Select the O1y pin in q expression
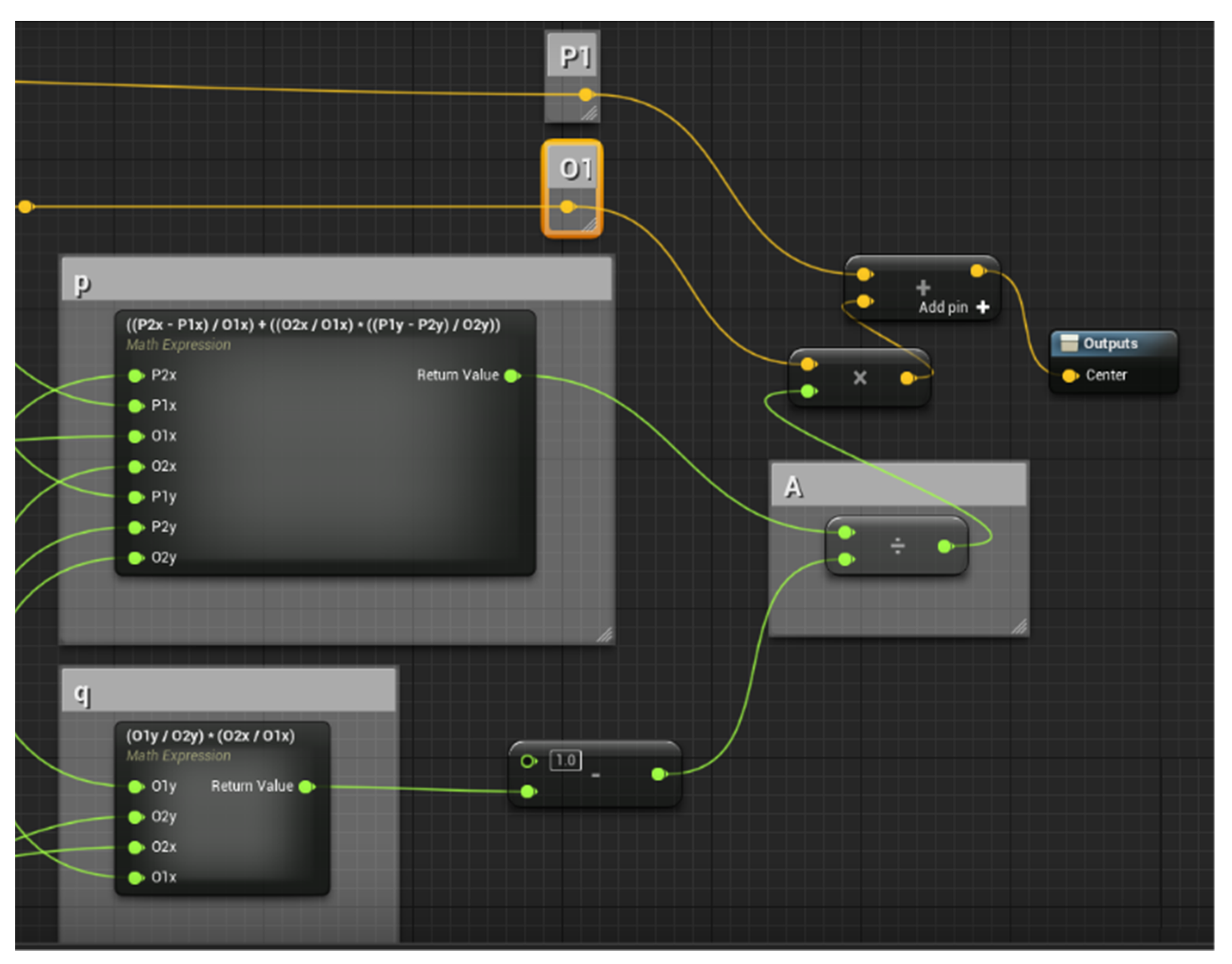 136,787
